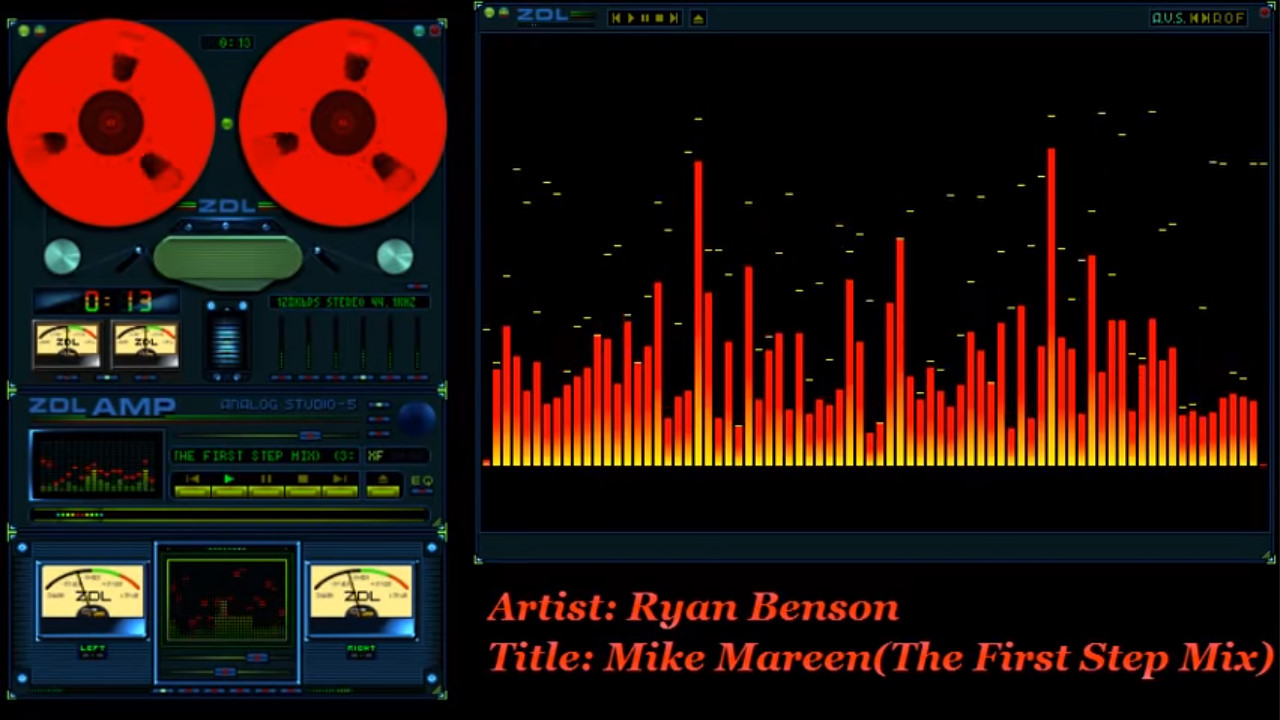The height and width of the screenshot is (720, 1280).
Task: Click the seek progress bar below transport buttons
Action: [229, 515]
